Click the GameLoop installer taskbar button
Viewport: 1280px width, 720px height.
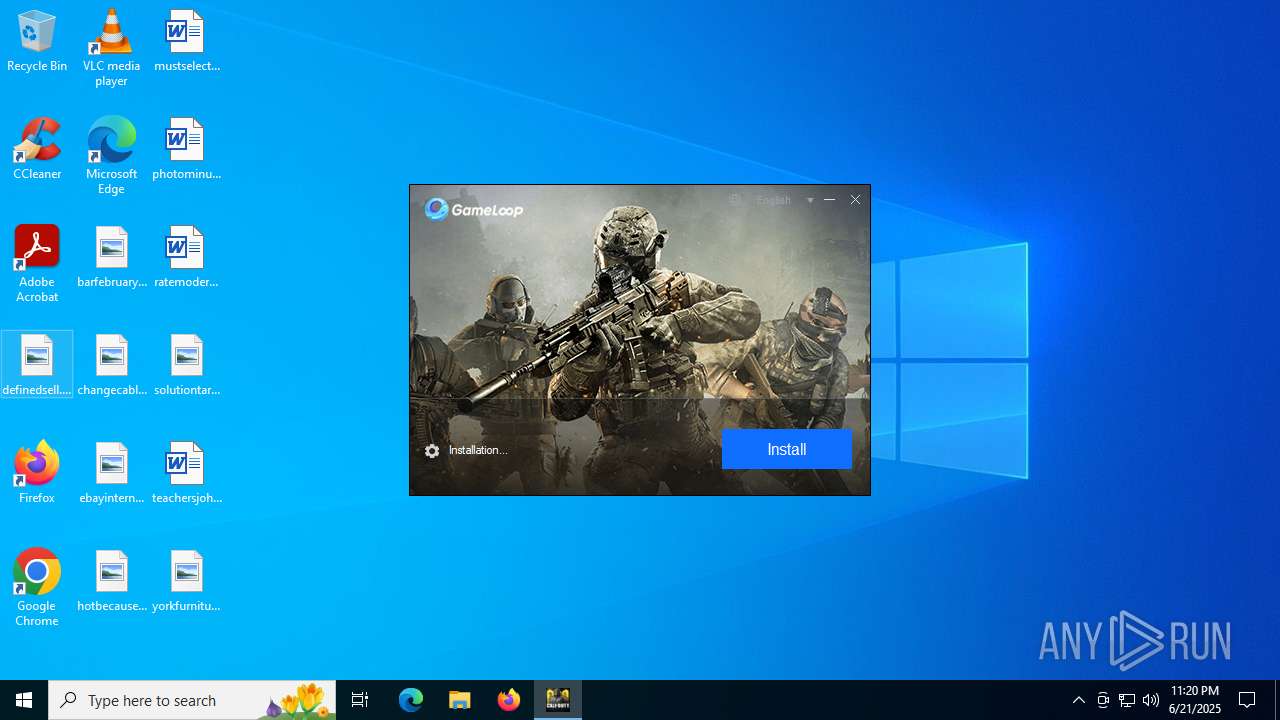pos(558,700)
